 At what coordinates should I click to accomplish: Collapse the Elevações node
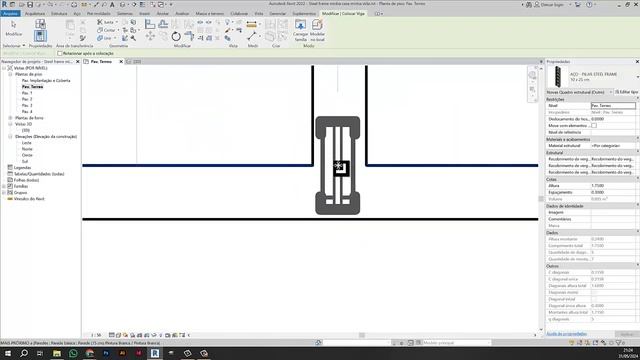(x=10, y=137)
